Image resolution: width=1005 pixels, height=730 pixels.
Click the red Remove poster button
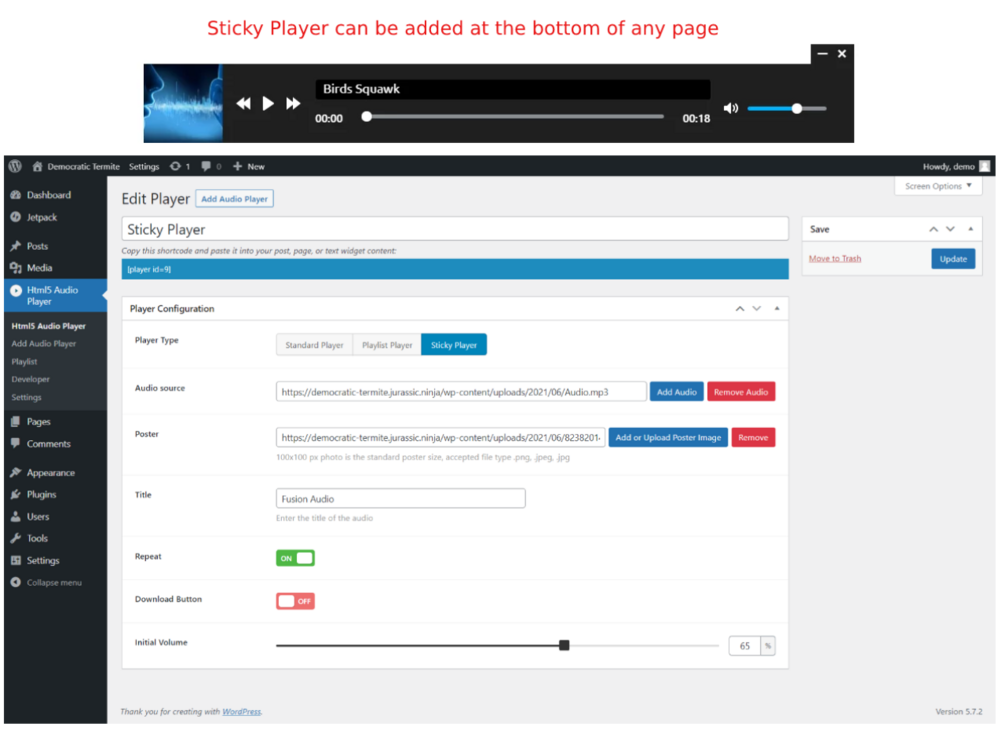coord(753,438)
